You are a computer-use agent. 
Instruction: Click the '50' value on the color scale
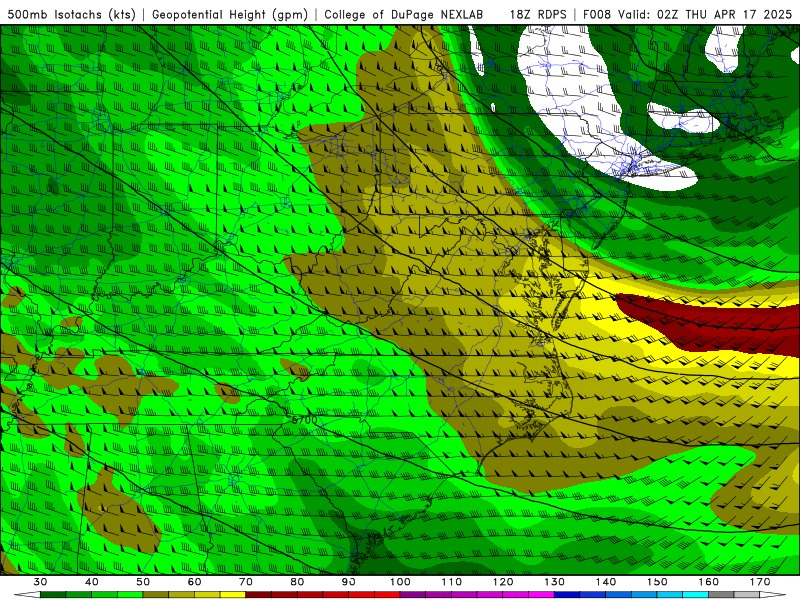click(x=143, y=582)
